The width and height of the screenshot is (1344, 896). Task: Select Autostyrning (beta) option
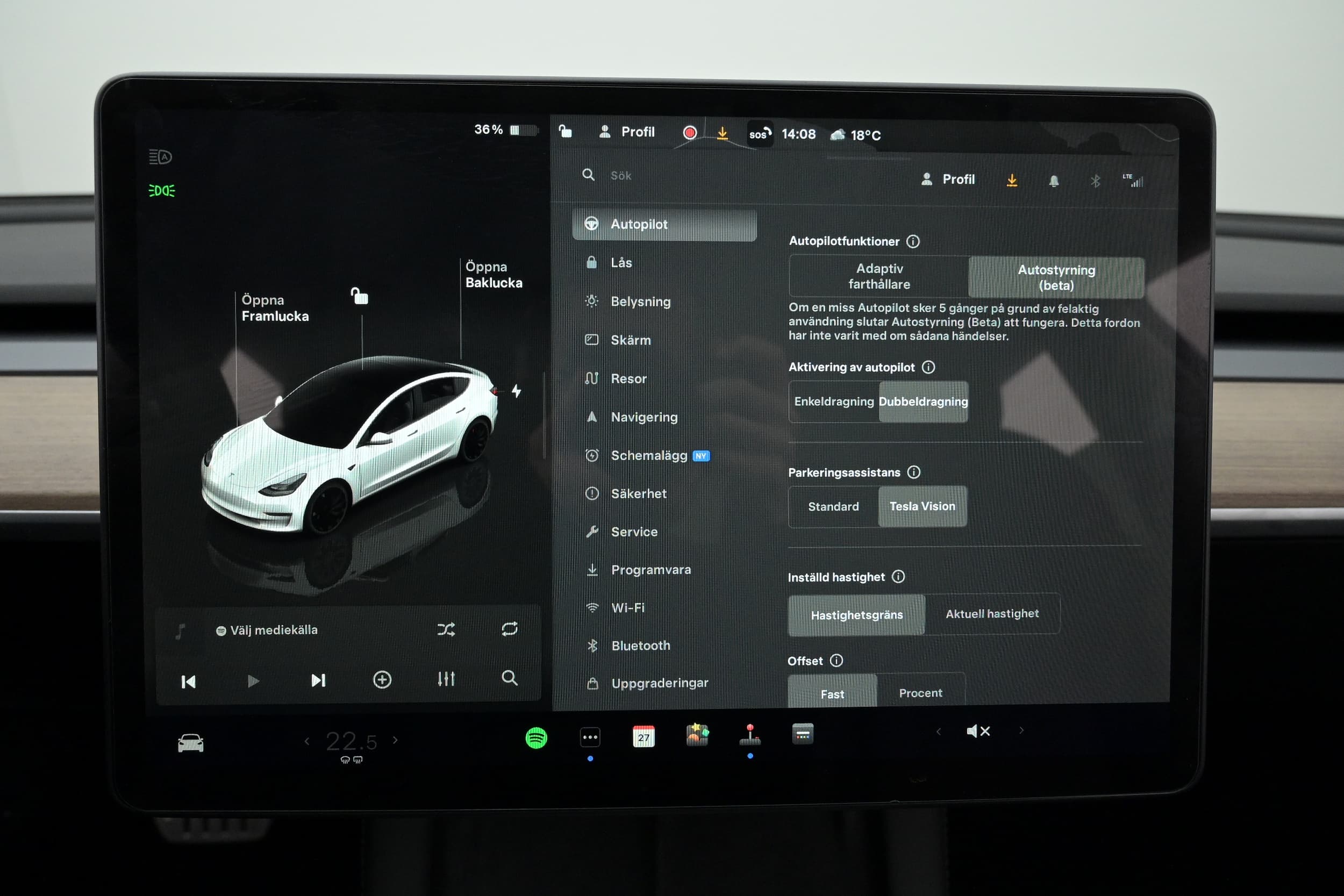click(x=1056, y=278)
